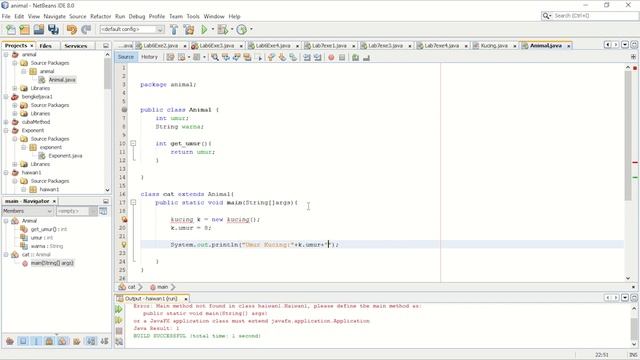Click the Profile Project toolbar icon

click(242, 29)
